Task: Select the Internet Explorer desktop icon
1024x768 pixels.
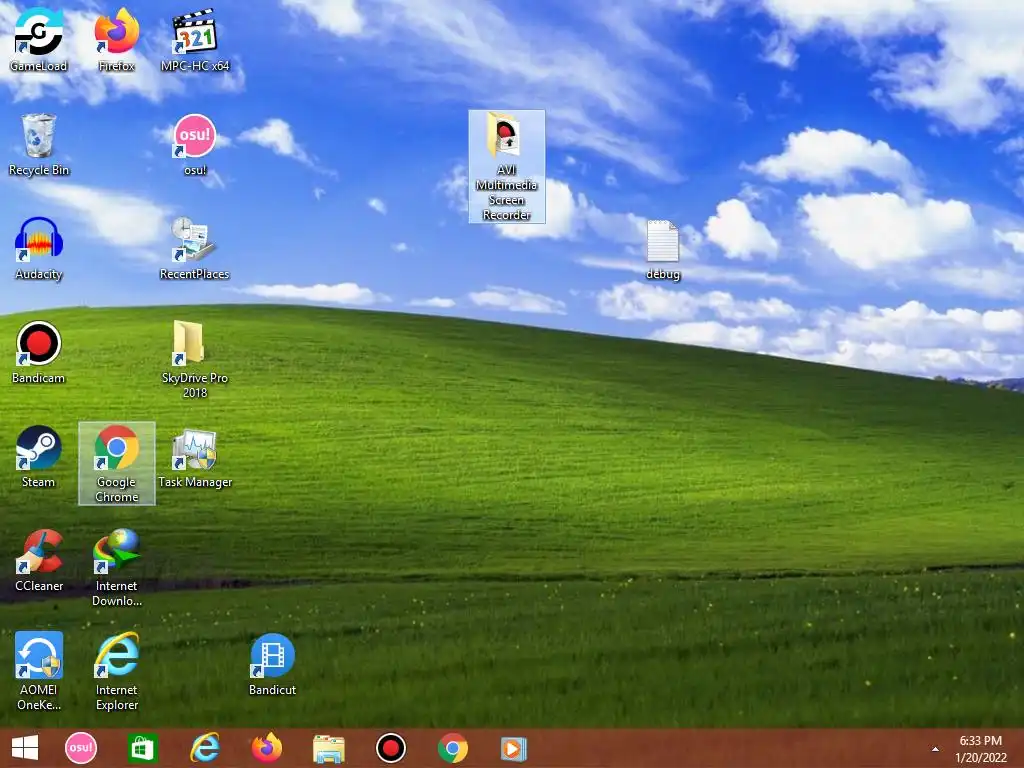Action: coord(116,671)
